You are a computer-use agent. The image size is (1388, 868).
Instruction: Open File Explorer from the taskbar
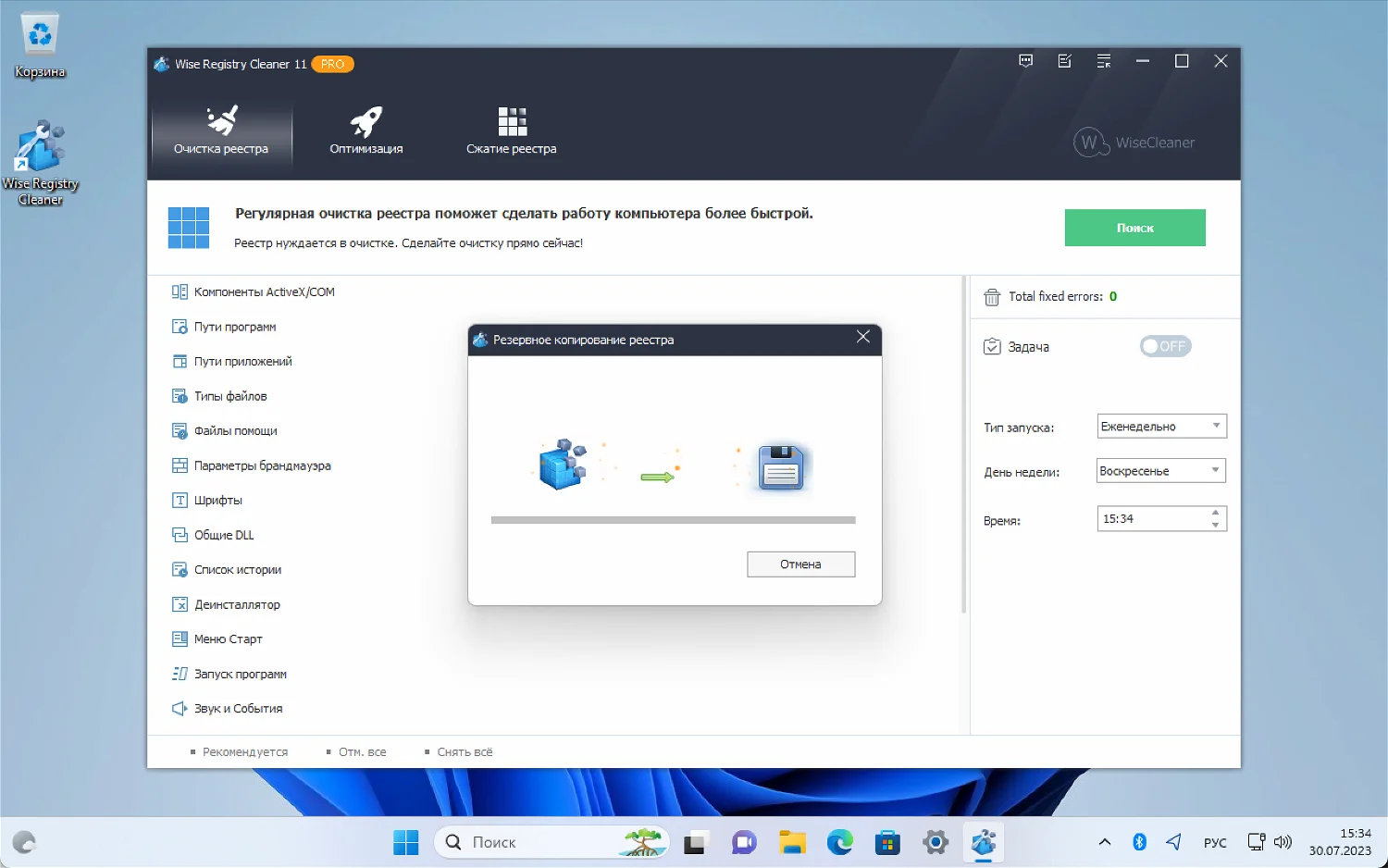pyautogui.click(x=792, y=842)
